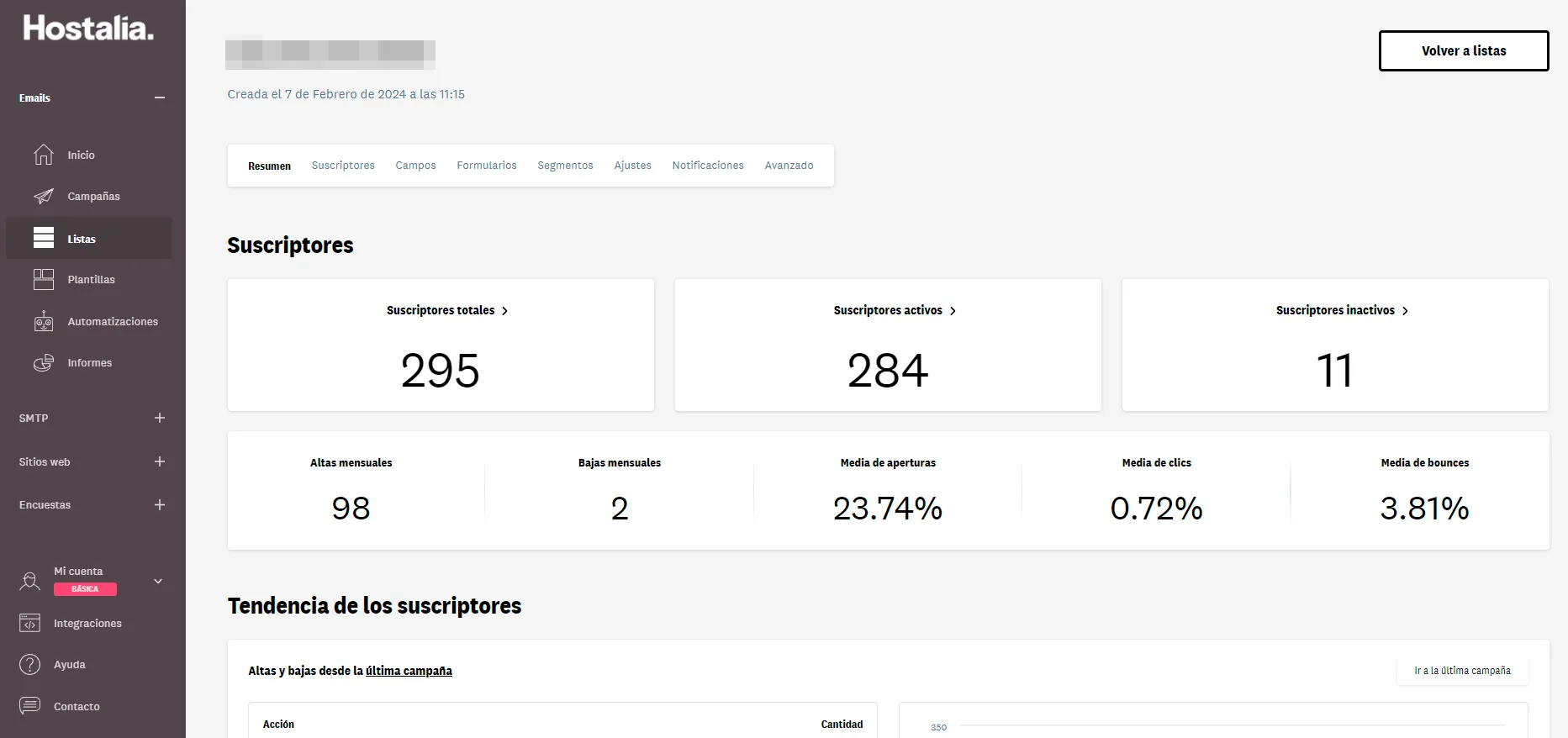The image size is (1568, 738).
Task: Open the Campañas paper-plane icon
Action: [x=44, y=197]
